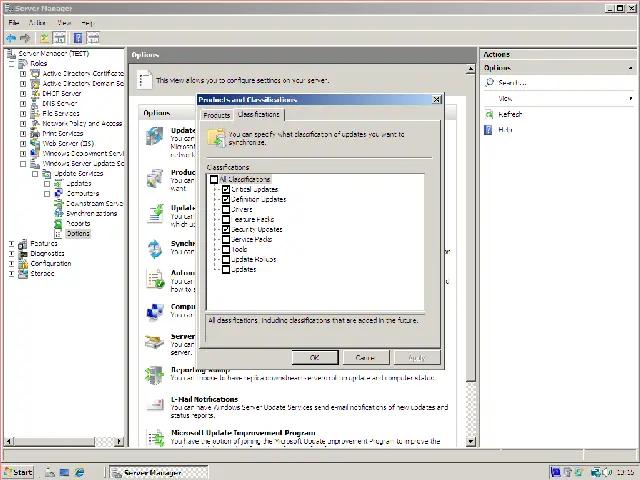Viewport: 640px width, 480px height.
Task: Check the Feature Packs checkbox
Action: [x=226, y=219]
